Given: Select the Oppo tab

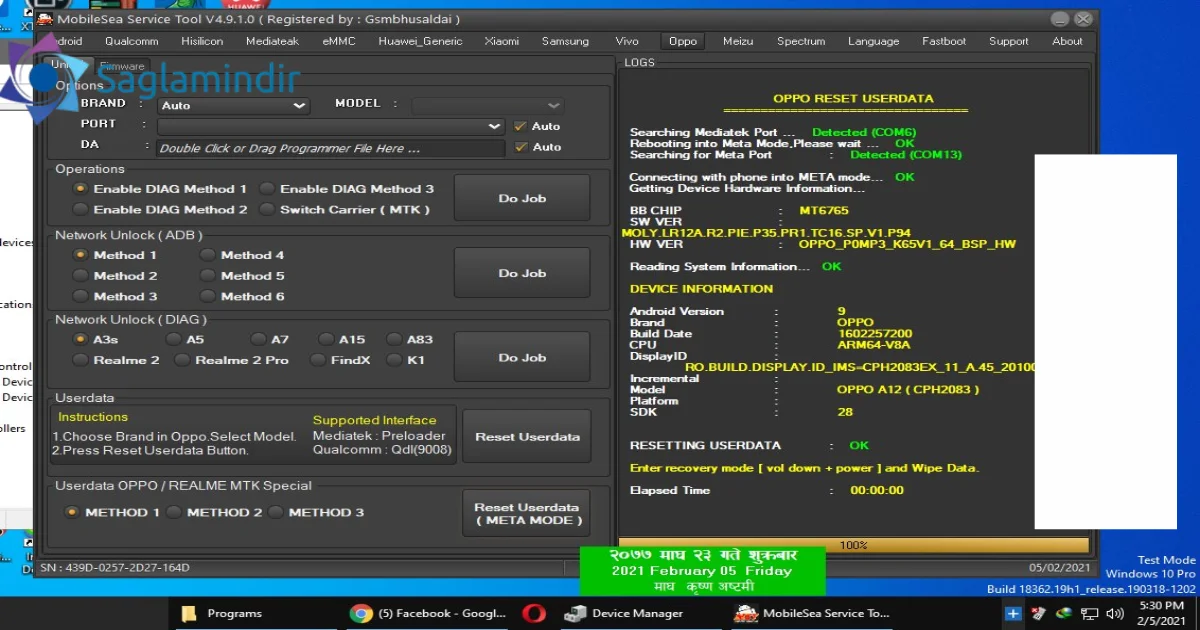Looking at the screenshot, I should coord(683,41).
